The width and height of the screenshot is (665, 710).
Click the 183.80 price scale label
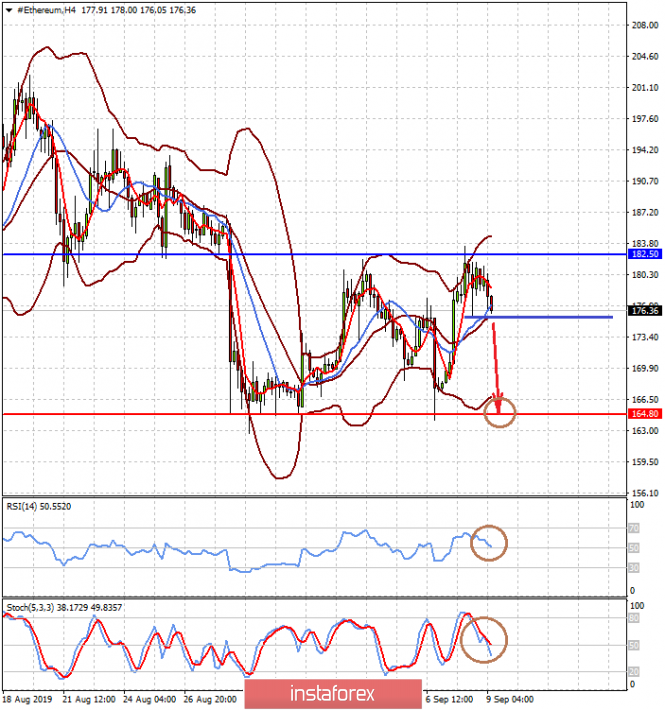point(645,244)
